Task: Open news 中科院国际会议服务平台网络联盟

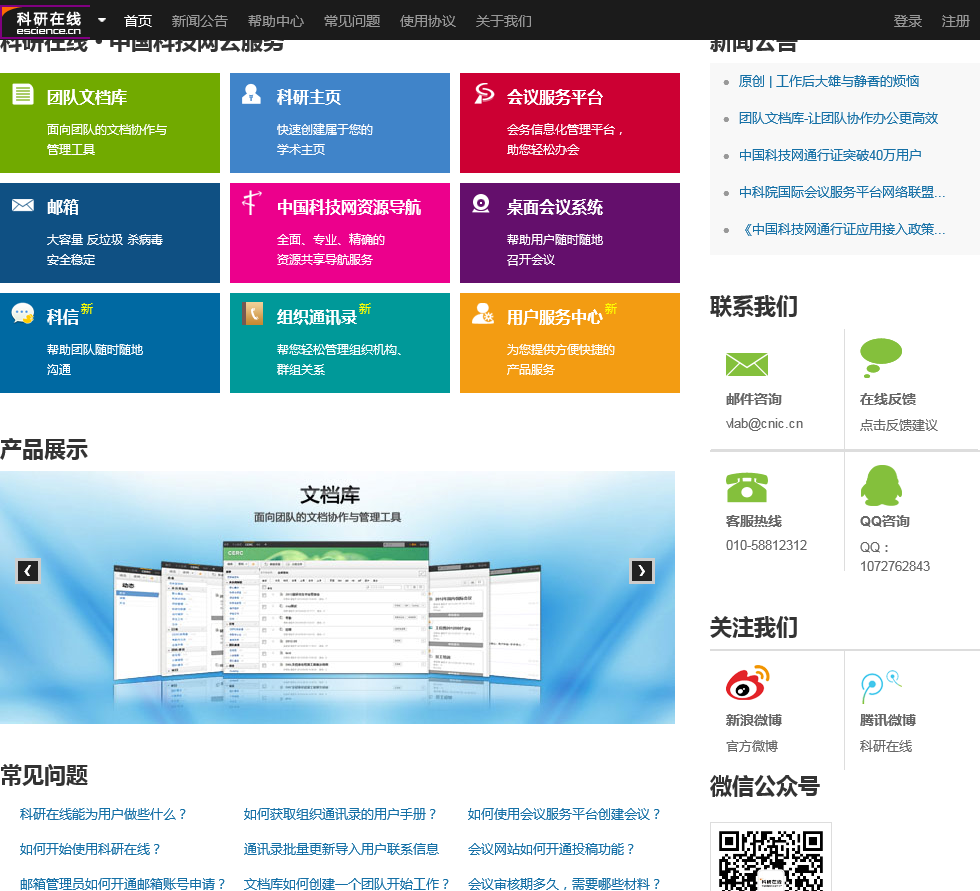Action: tap(842, 192)
